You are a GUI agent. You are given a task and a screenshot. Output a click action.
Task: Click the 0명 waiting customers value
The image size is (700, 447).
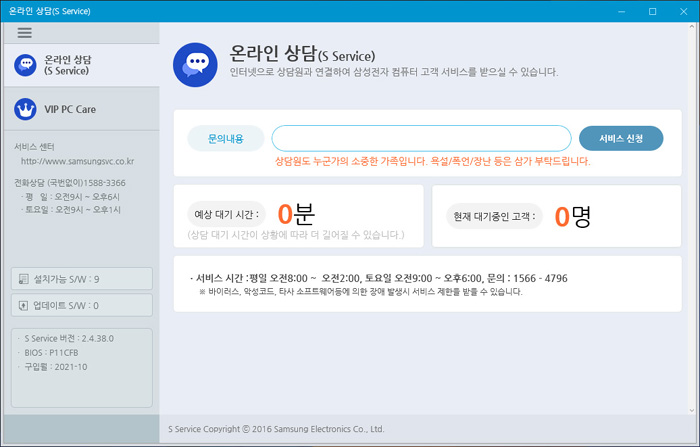point(573,217)
